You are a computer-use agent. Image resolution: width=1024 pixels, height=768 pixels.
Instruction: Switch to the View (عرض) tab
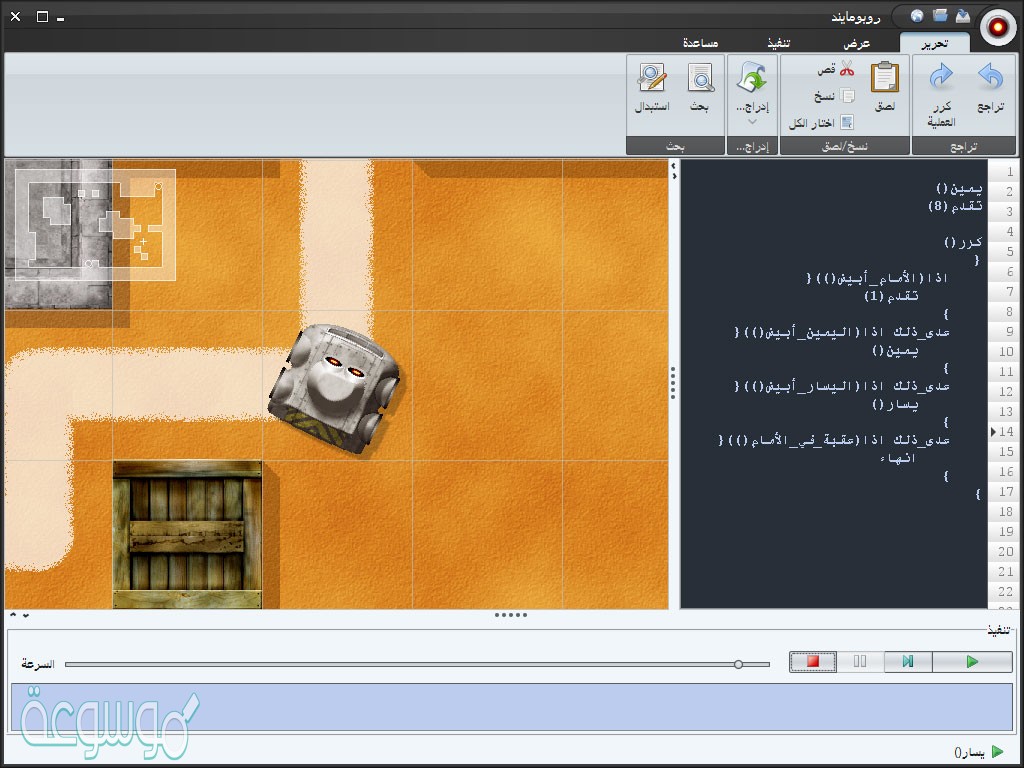point(856,43)
